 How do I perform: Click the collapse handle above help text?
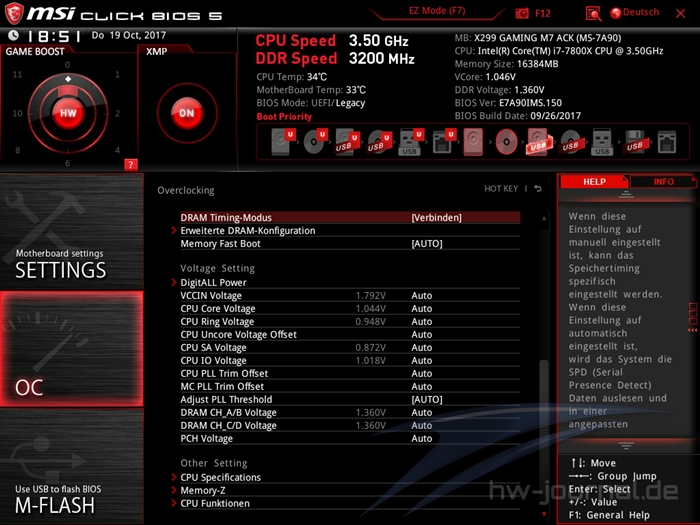[625, 195]
